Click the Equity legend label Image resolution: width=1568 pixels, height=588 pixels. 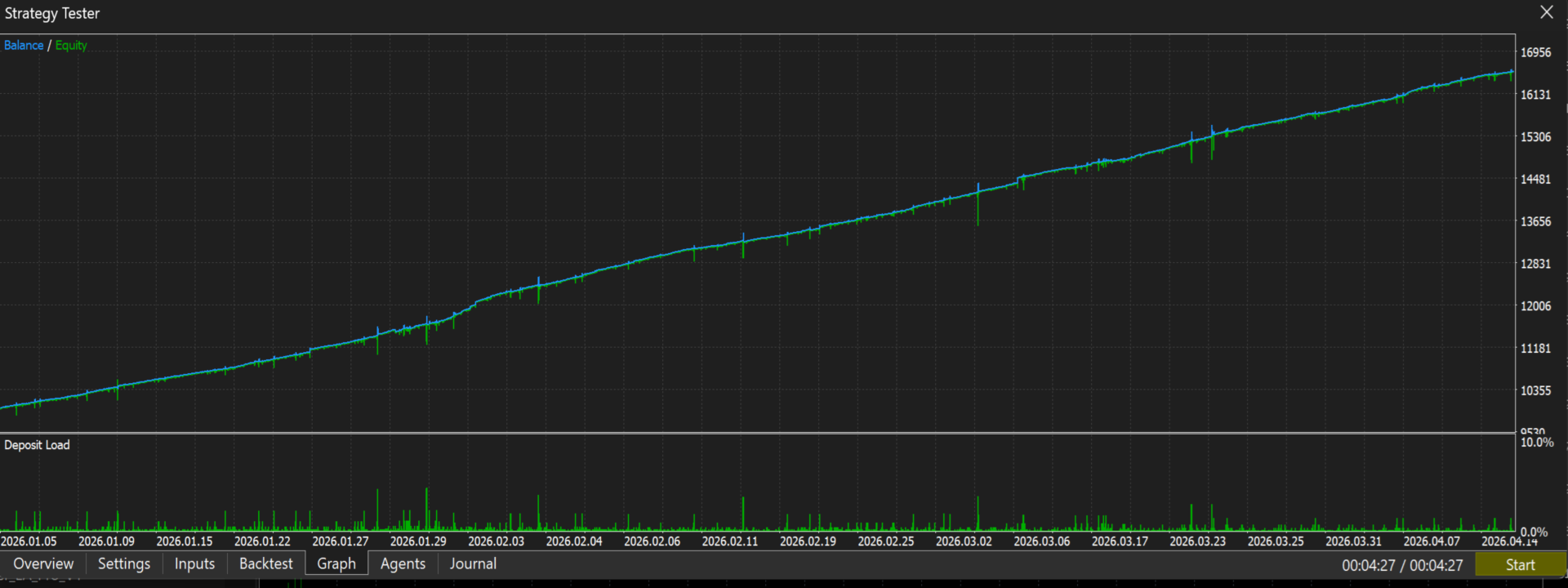71,46
